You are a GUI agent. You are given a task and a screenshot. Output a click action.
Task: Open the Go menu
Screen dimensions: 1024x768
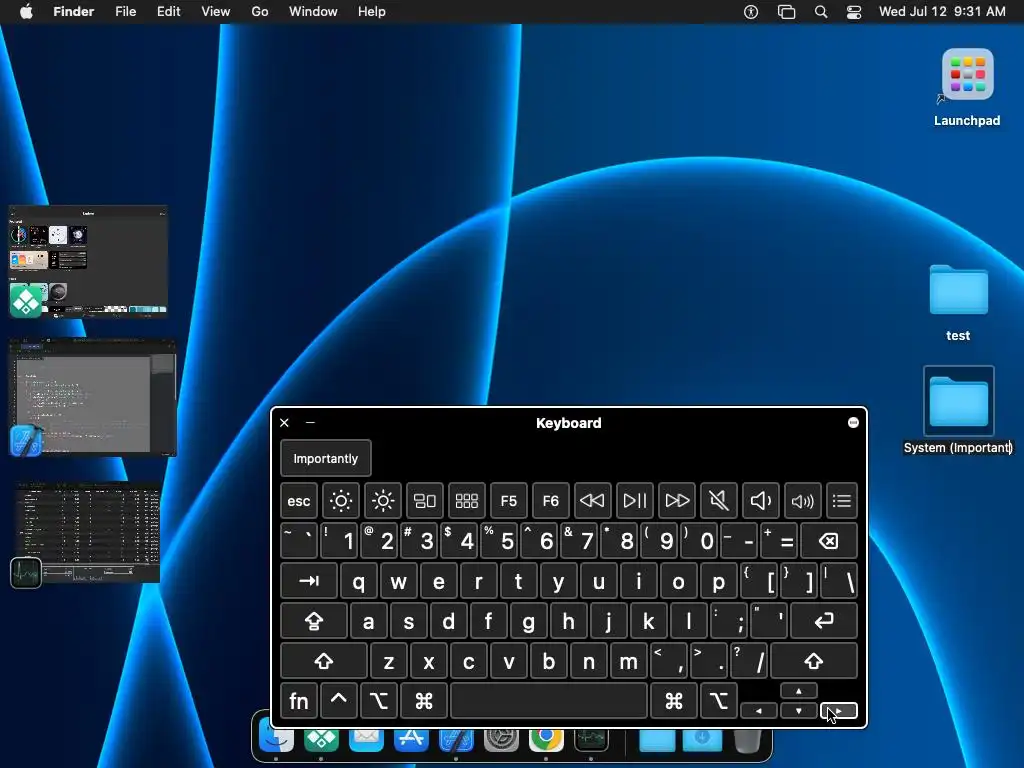(260, 12)
